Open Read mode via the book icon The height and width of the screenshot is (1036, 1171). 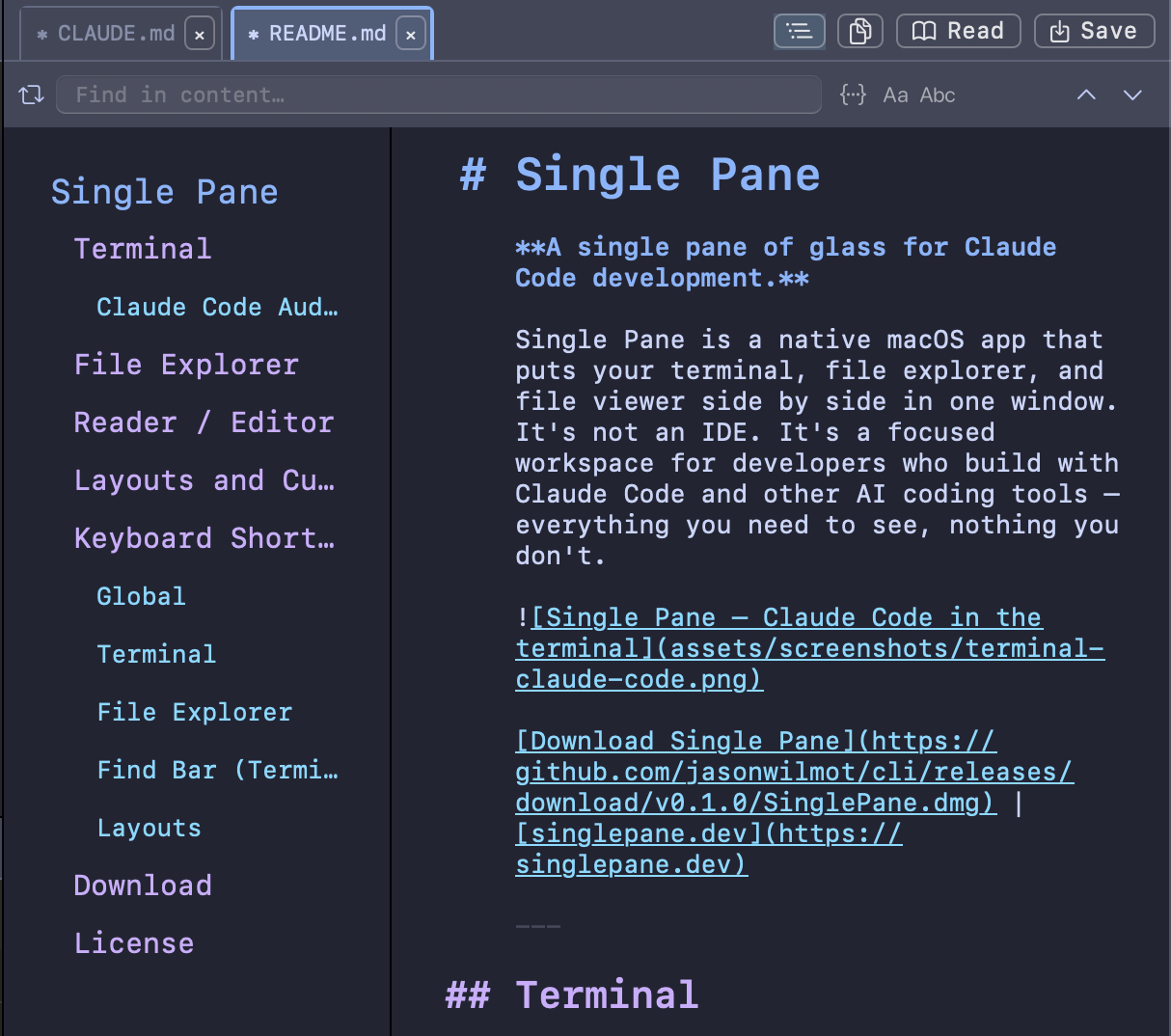coord(958,30)
